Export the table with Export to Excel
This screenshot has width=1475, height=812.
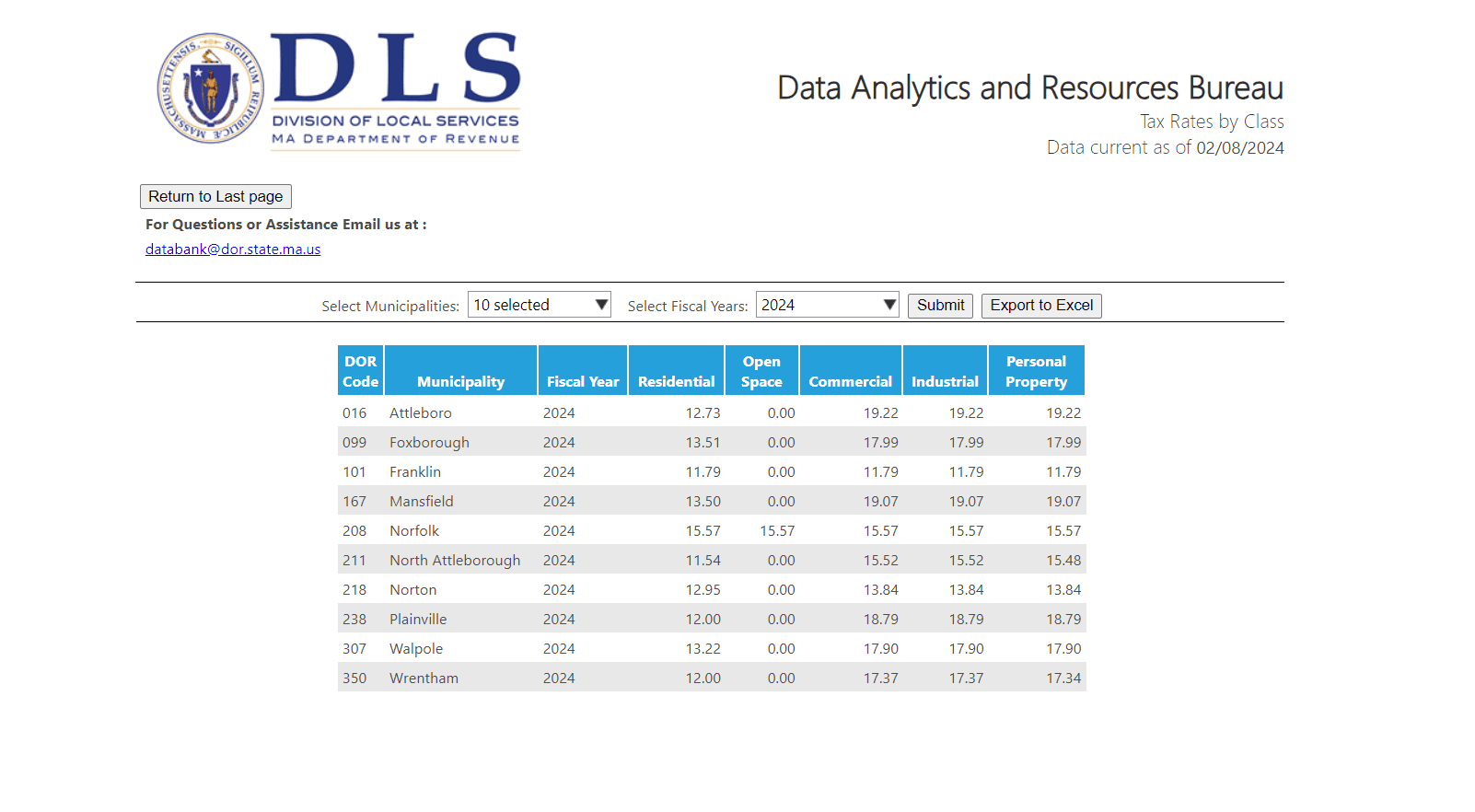click(x=1041, y=306)
